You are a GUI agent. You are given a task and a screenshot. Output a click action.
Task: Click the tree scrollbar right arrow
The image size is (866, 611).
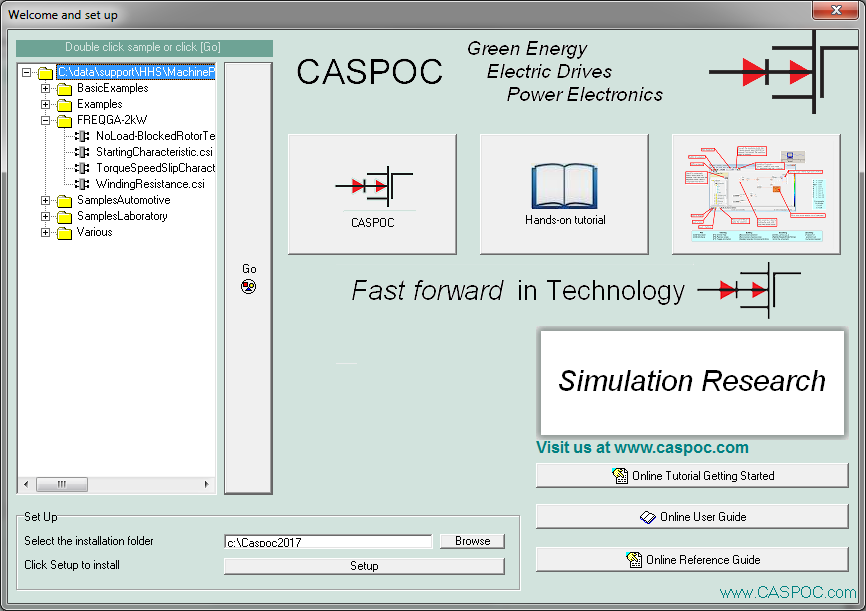(207, 484)
